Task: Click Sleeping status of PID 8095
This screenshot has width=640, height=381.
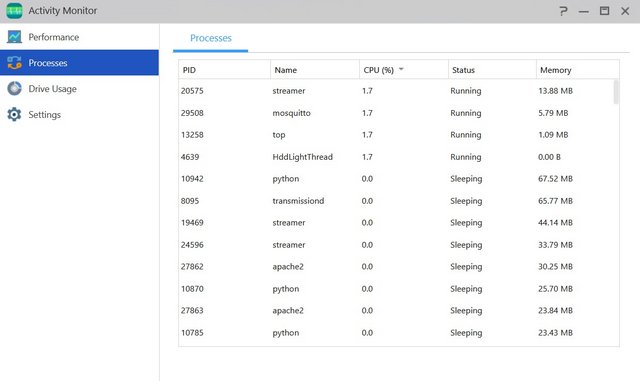Action: (x=466, y=201)
